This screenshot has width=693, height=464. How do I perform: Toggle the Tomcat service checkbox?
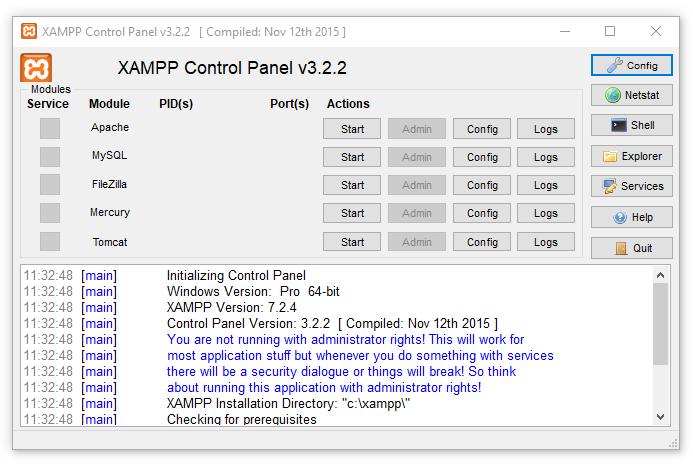point(50,242)
